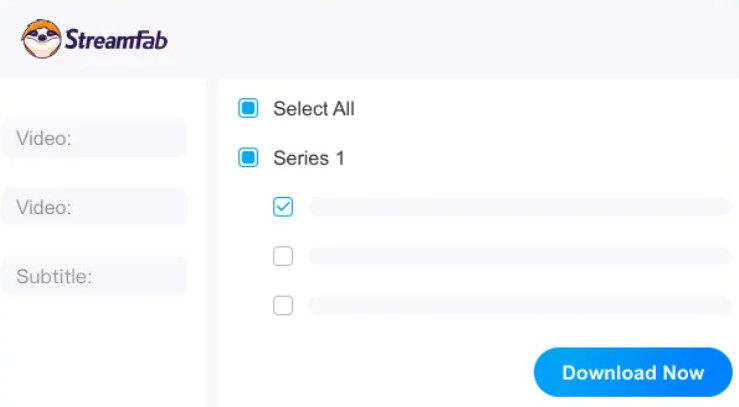Click the Select All label text
The height and width of the screenshot is (407, 739).
point(314,109)
